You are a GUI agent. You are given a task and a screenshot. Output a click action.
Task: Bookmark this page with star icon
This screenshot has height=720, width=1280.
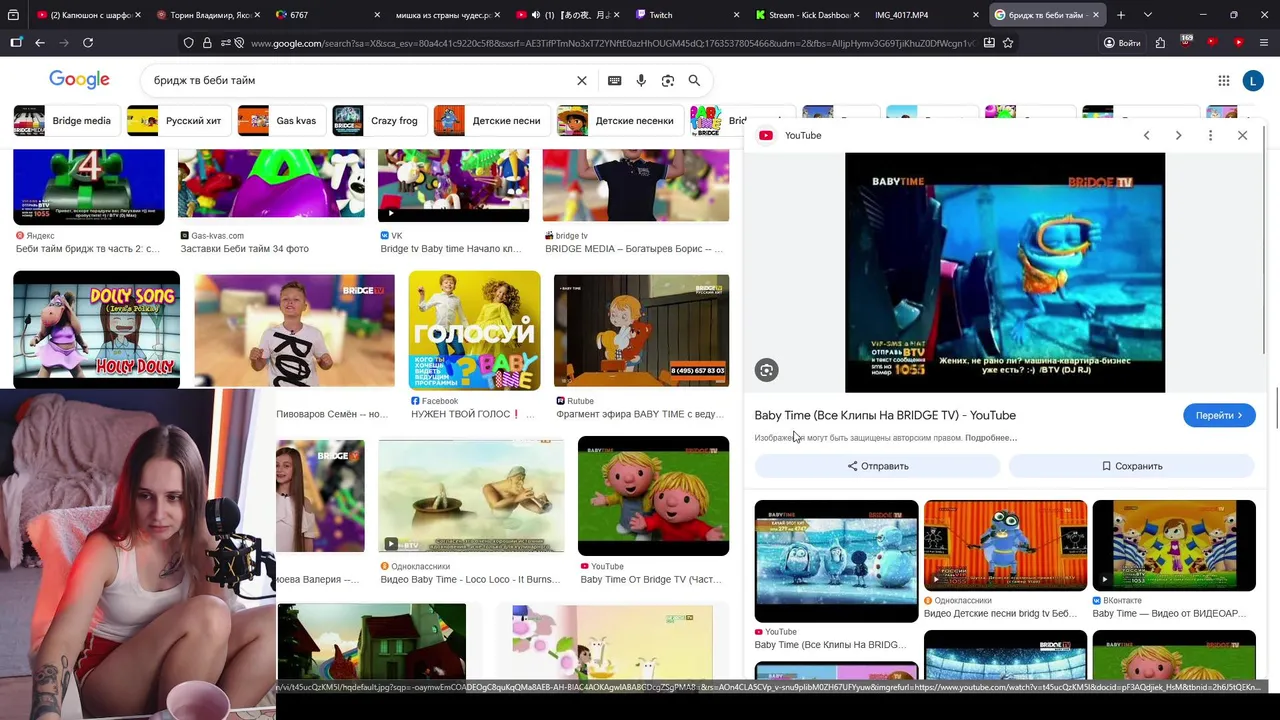tap(1008, 43)
